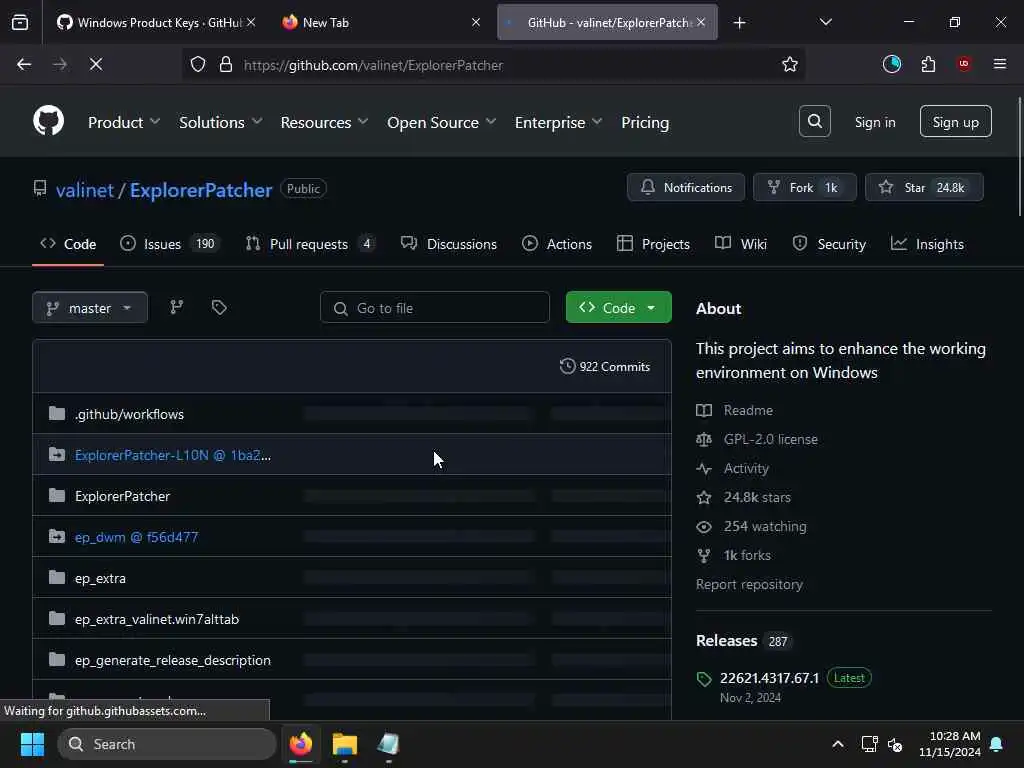Viewport: 1024px width, 768px height.
Task: Open the ep_extra_valinet.win7alttab folder
Action: coord(157,619)
